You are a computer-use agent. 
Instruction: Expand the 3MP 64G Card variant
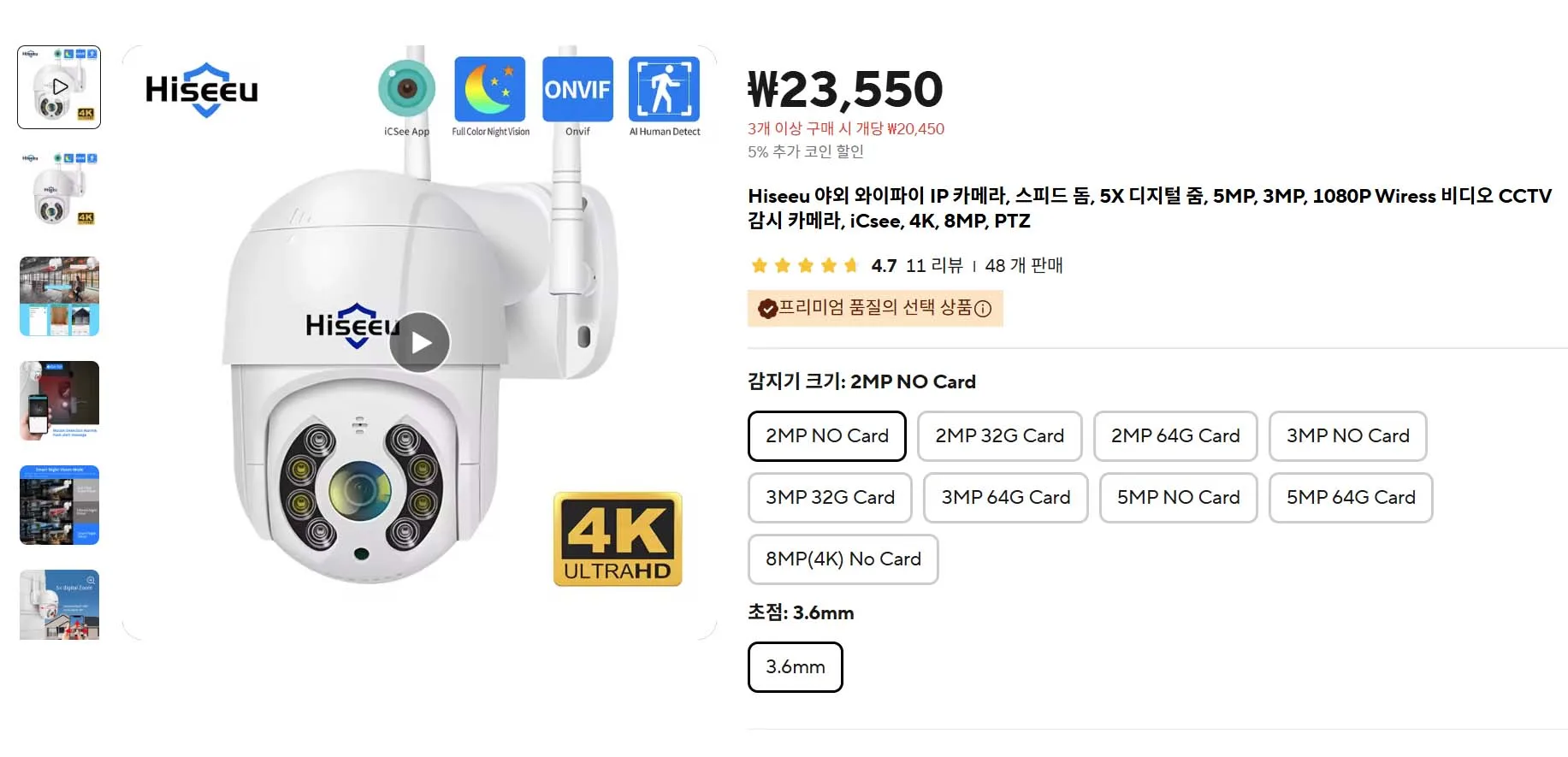click(1005, 498)
